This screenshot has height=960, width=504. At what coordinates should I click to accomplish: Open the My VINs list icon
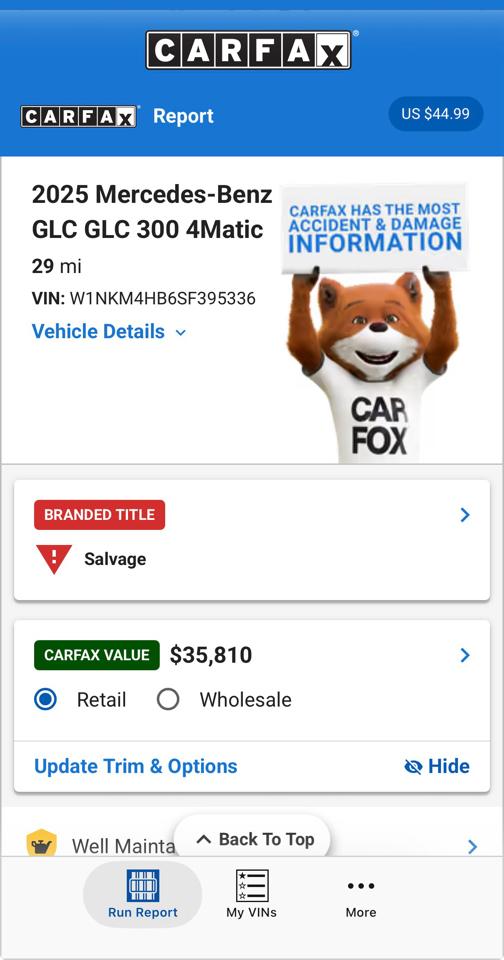[x=252, y=885]
